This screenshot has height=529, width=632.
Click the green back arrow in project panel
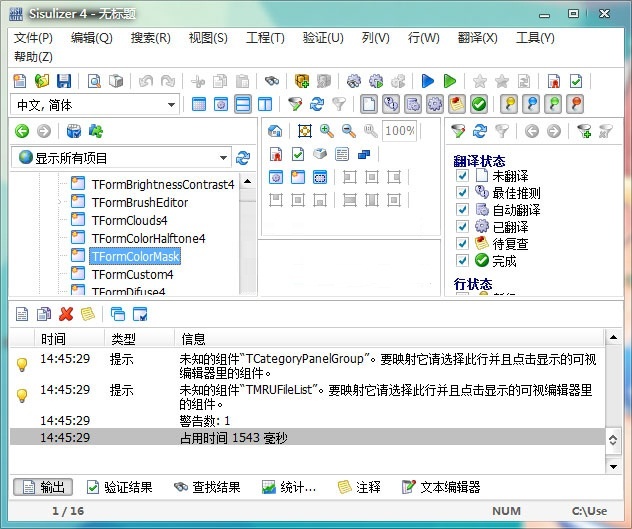pyautogui.click(x=21, y=131)
